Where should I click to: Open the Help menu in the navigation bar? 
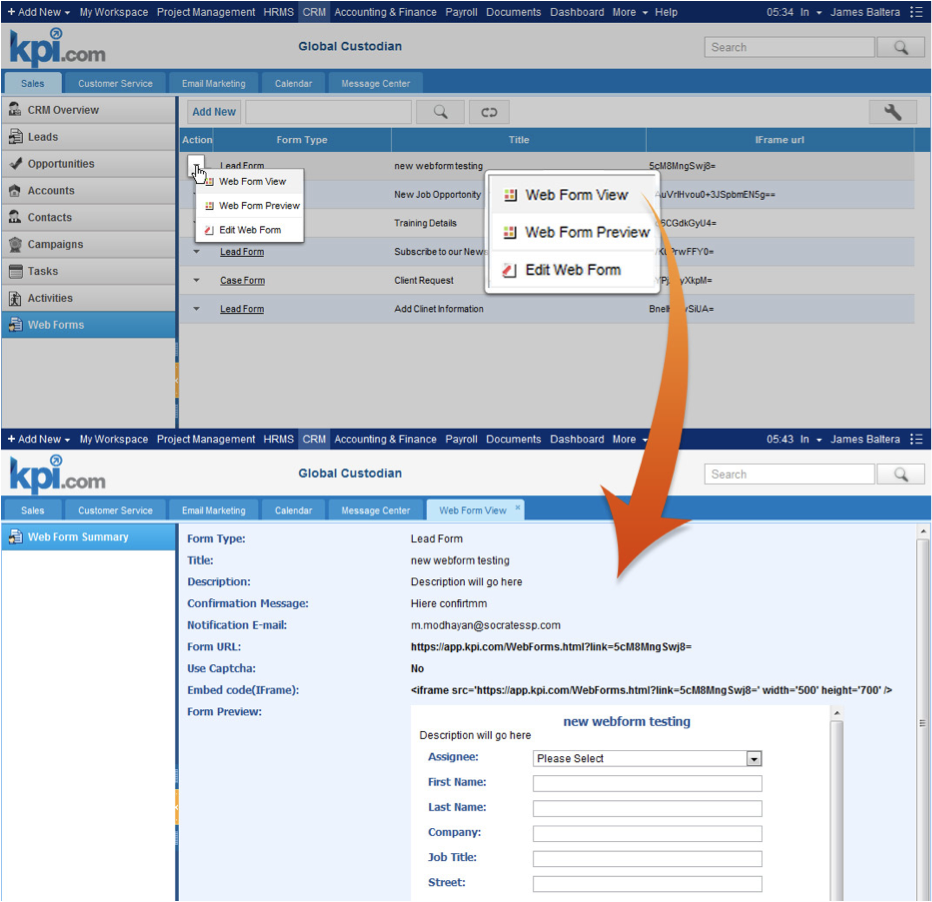(x=666, y=12)
